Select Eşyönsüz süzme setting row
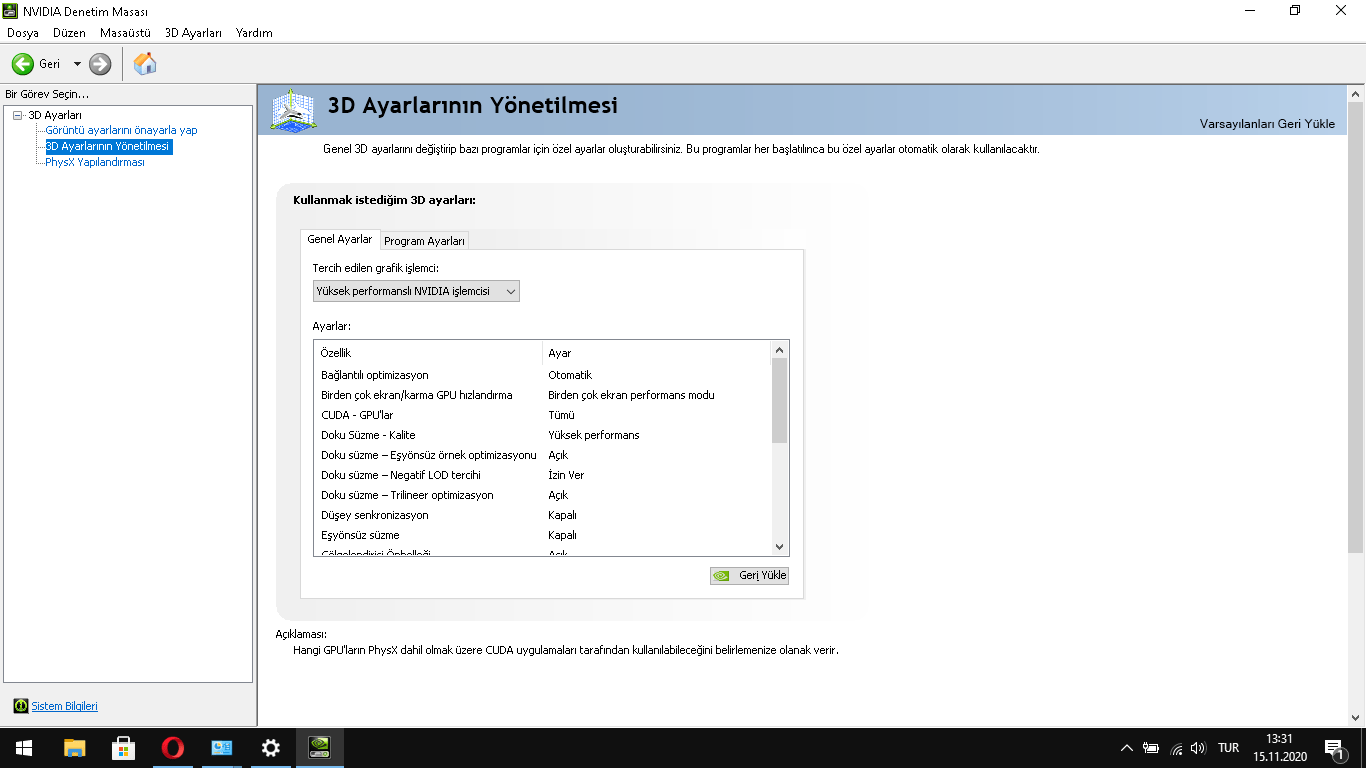 coord(543,535)
